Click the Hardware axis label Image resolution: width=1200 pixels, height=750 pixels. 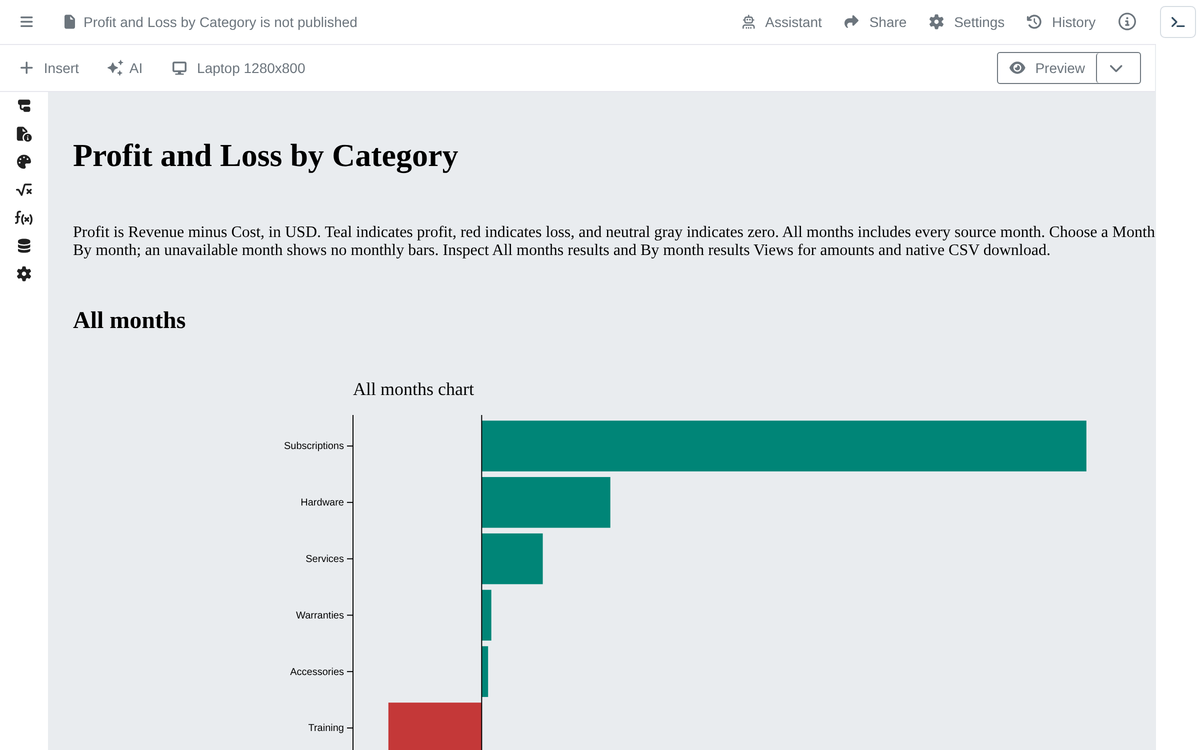click(322, 502)
